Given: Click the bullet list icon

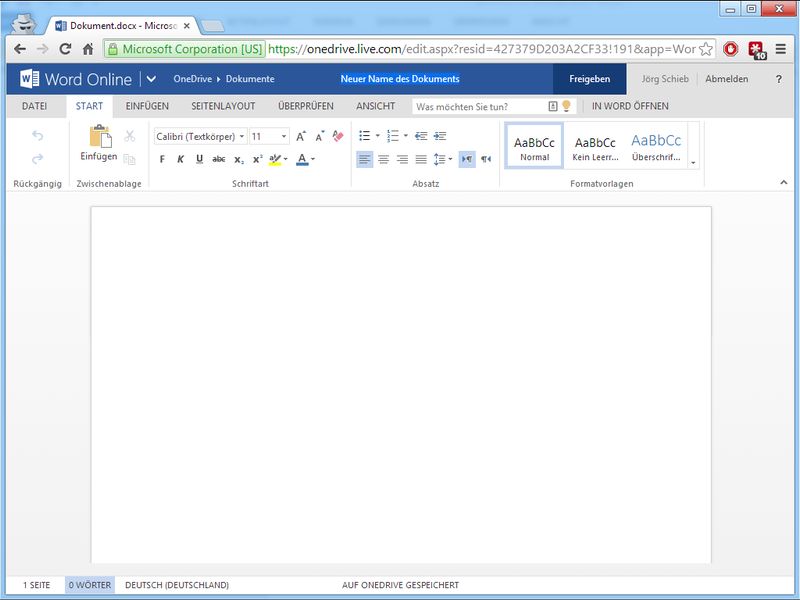Looking at the screenshot, I should coord(364,136).
